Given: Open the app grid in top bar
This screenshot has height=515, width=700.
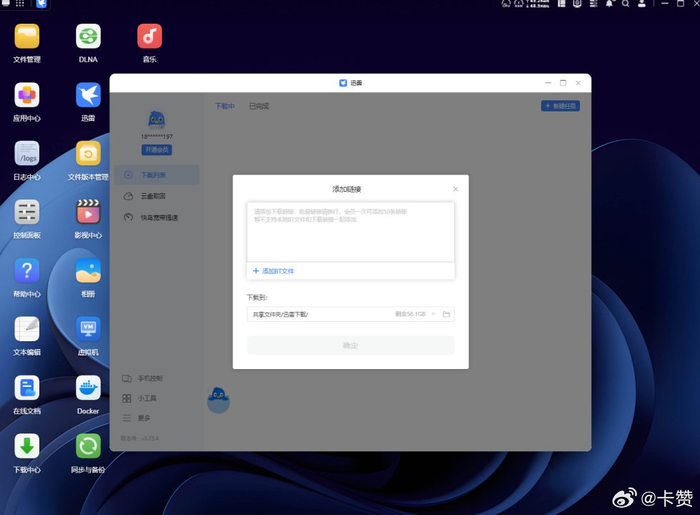Looking at the screenshot, I should coord(20,3).
